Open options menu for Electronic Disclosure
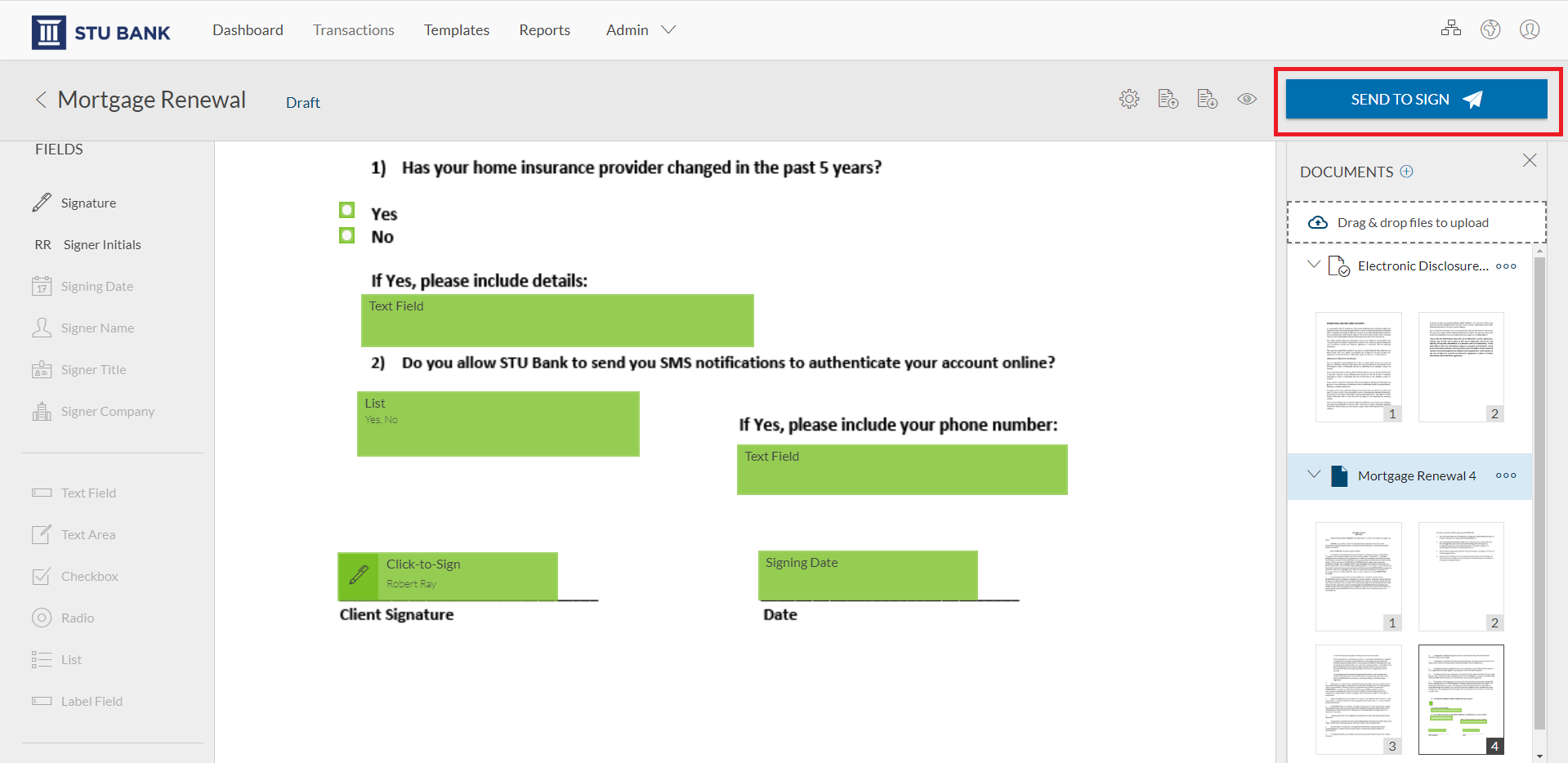The height and width of the screenshot is (763, 1568). (1506, 266)
